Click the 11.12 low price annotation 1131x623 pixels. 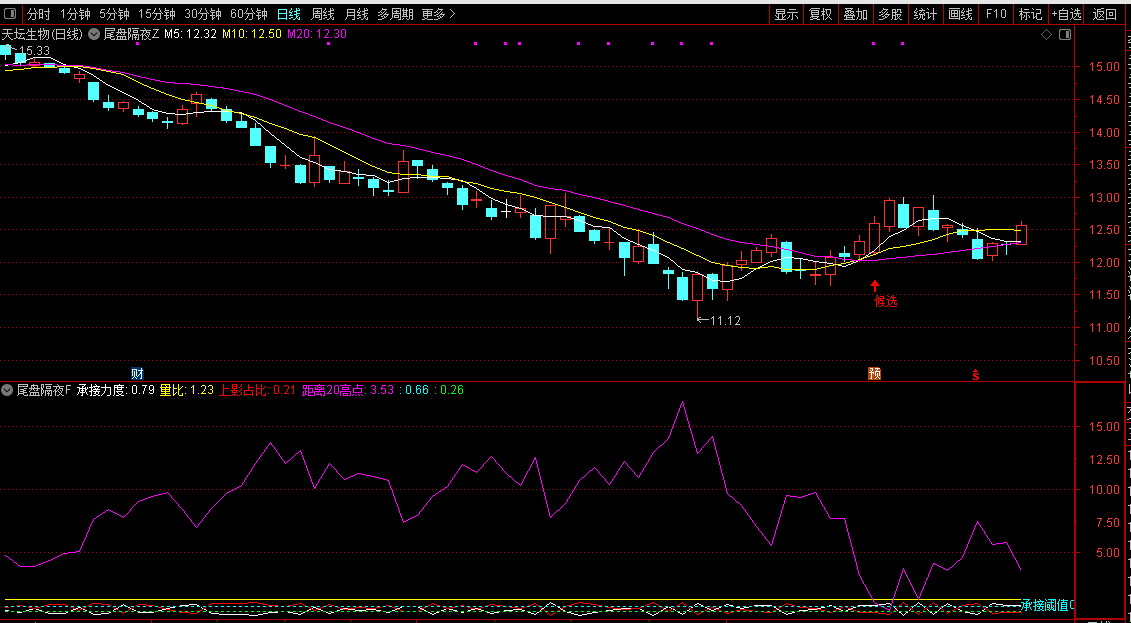726,321
